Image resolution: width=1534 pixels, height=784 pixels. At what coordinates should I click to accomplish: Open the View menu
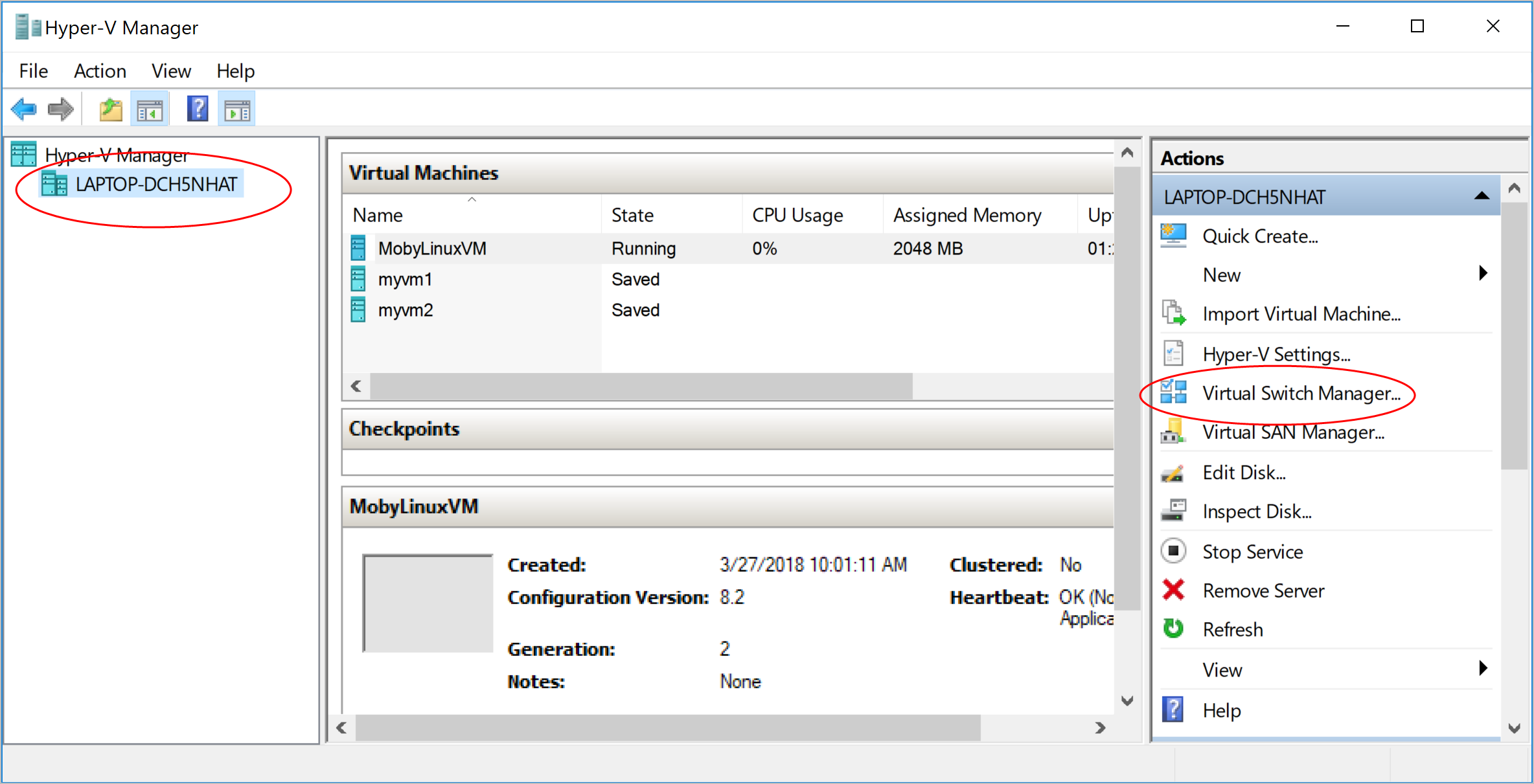[170, 71]
